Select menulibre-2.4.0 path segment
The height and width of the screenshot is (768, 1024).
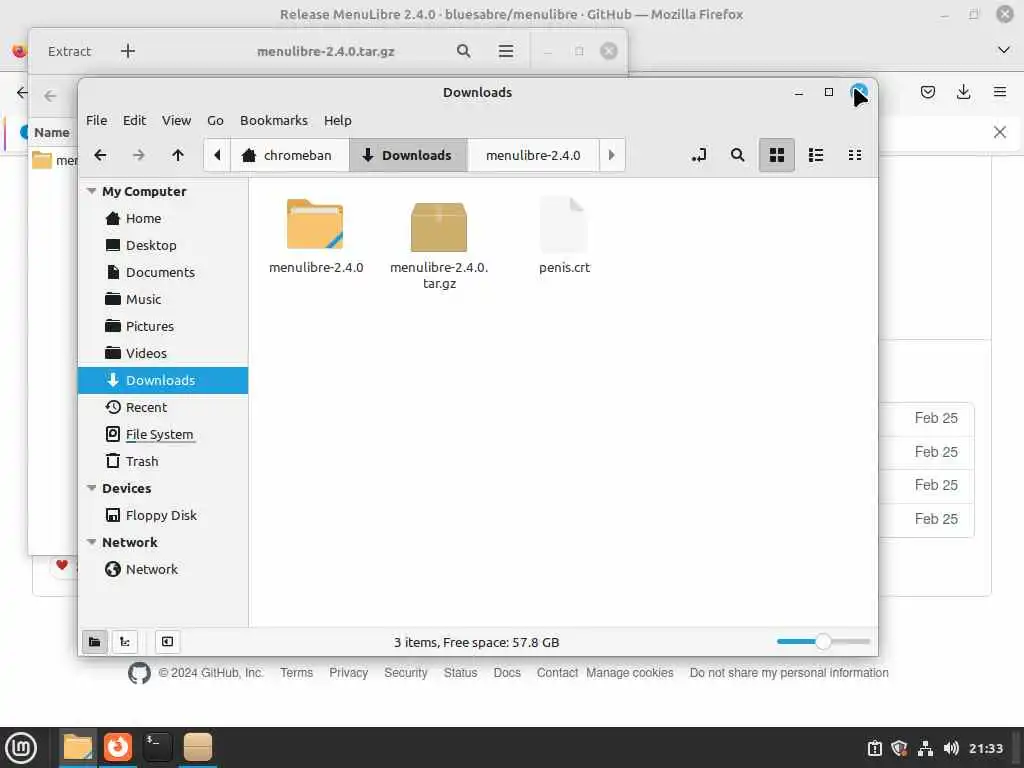[x=533, y=155]
